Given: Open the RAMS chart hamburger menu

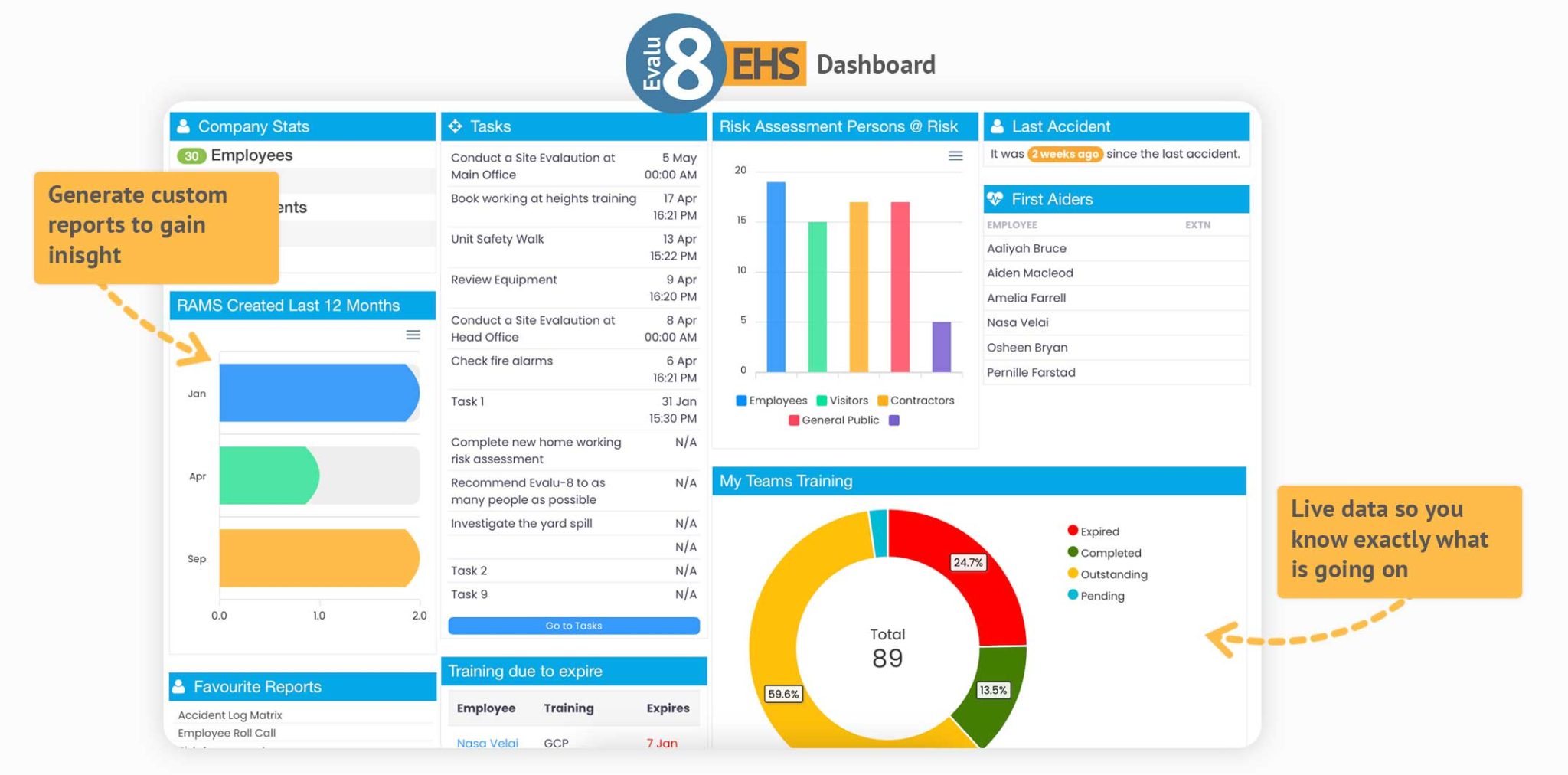Looking at the screenshot, I should tap(413, 335).
